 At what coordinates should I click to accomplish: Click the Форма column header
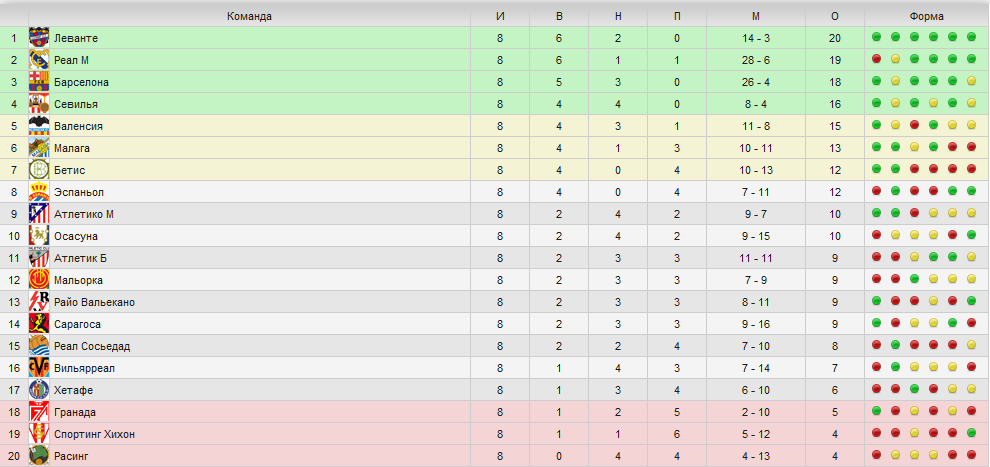point(927,16)
